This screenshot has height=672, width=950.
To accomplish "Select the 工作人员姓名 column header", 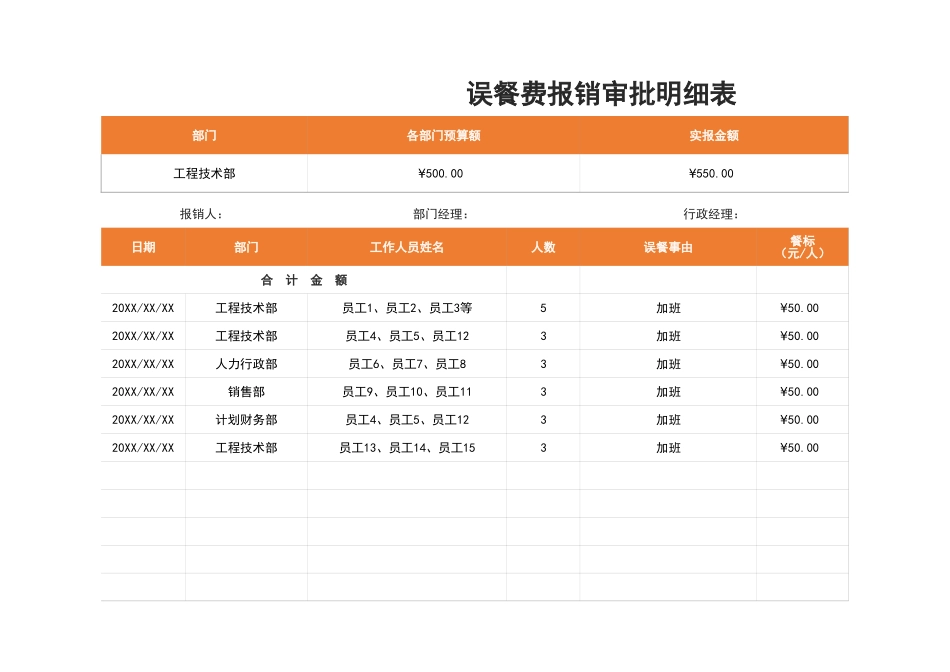I will [x=409, y=246].
